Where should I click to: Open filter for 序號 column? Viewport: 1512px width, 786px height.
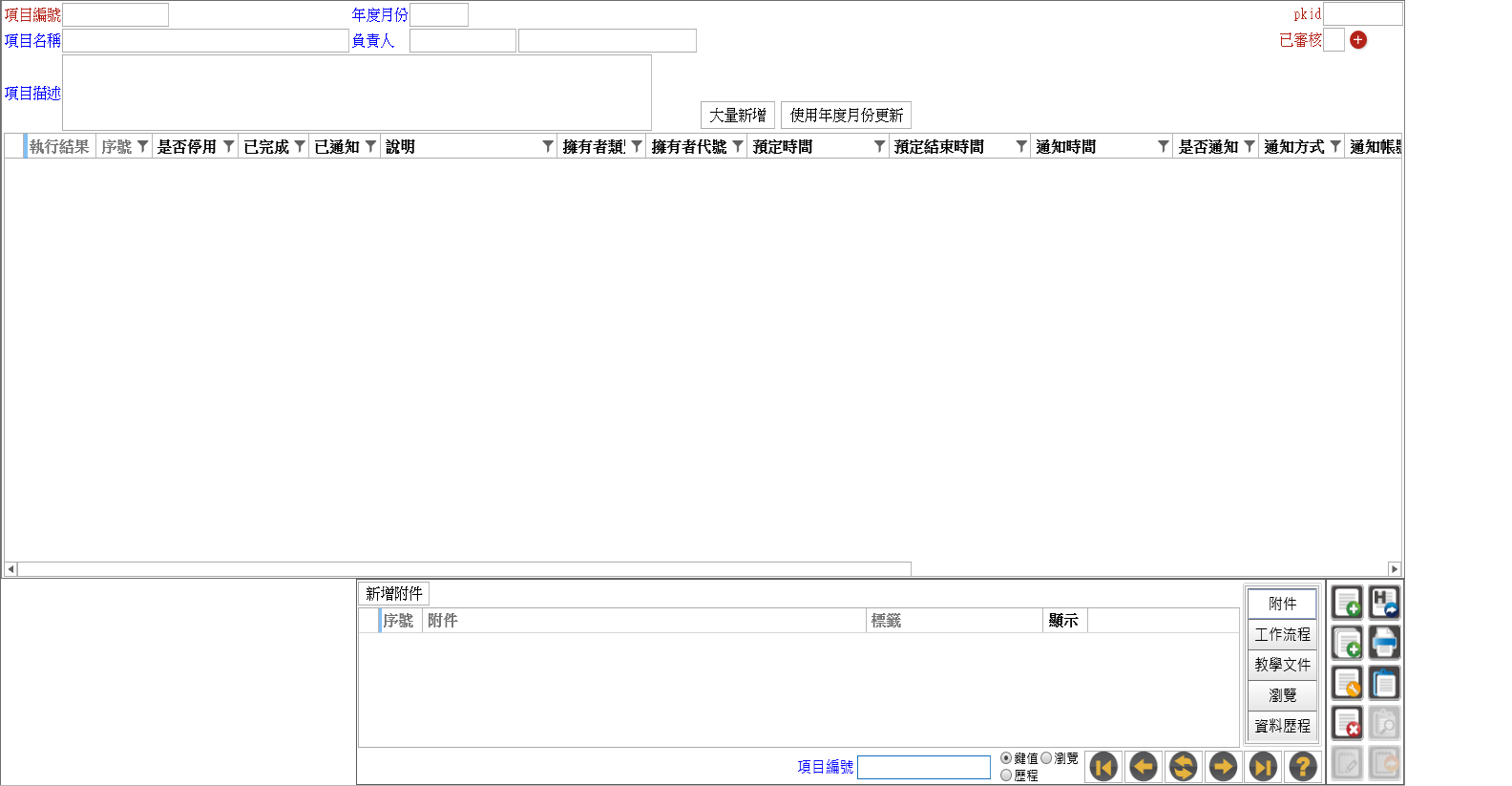[142, 146]
